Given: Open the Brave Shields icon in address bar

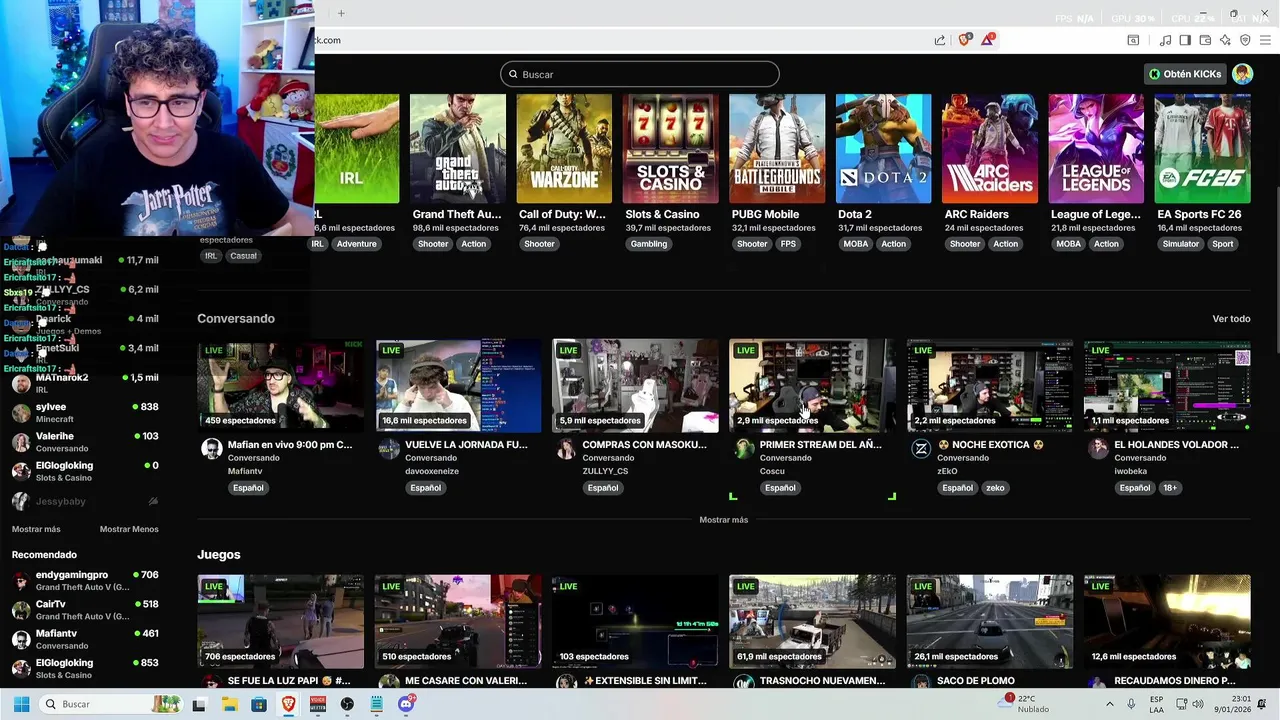Looking at the screenshot, I should pos(964,40).
